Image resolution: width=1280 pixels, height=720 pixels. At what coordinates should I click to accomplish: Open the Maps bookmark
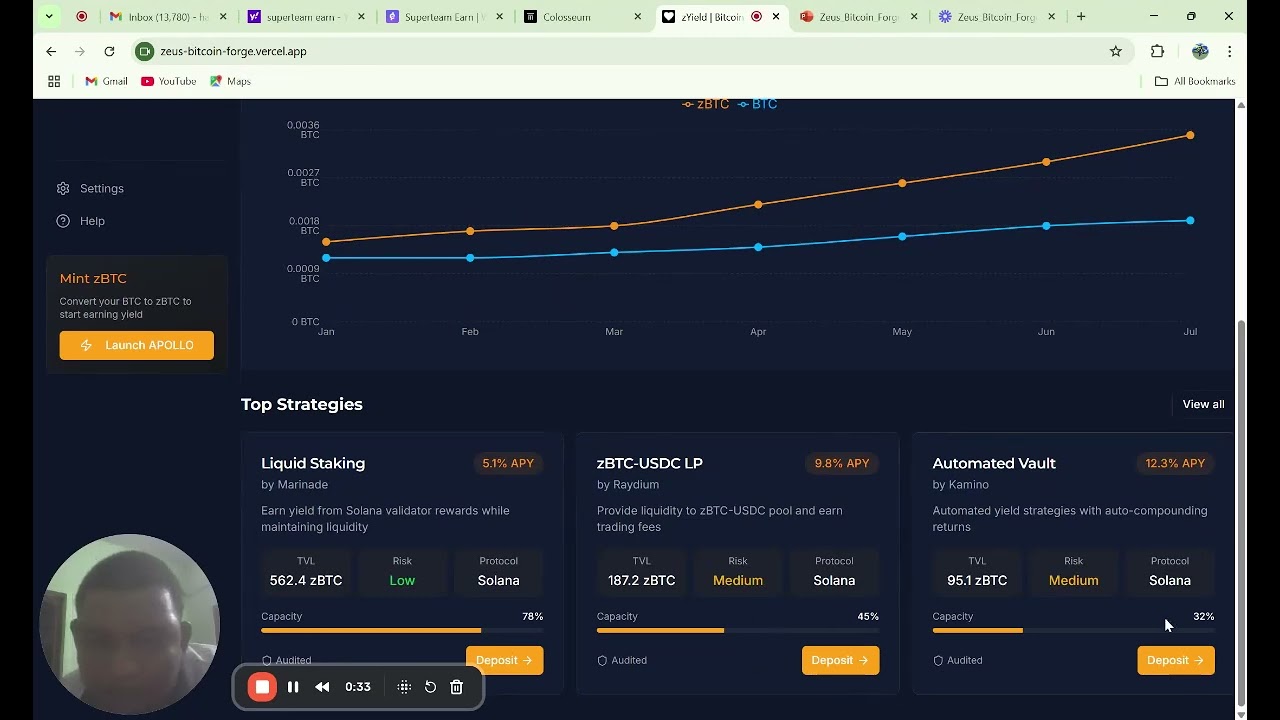pyautogui.click(x=230, y=81)
